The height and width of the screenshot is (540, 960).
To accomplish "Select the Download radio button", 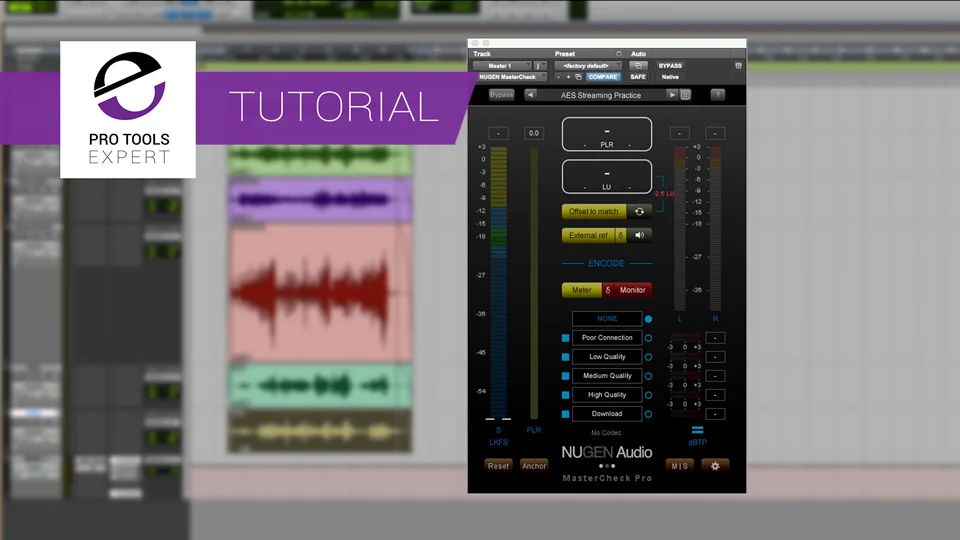I will pyautogui.click(x=648, y=414).
